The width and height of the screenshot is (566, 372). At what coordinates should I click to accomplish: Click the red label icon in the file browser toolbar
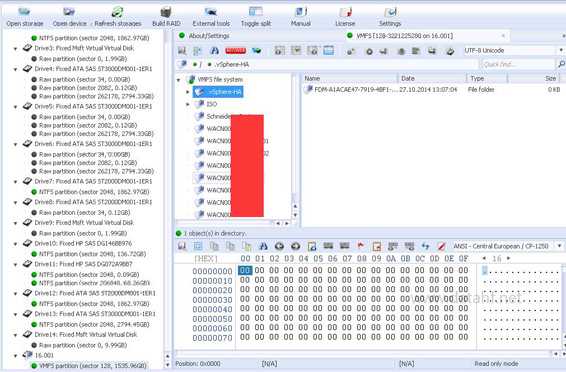tap(235, 51)
